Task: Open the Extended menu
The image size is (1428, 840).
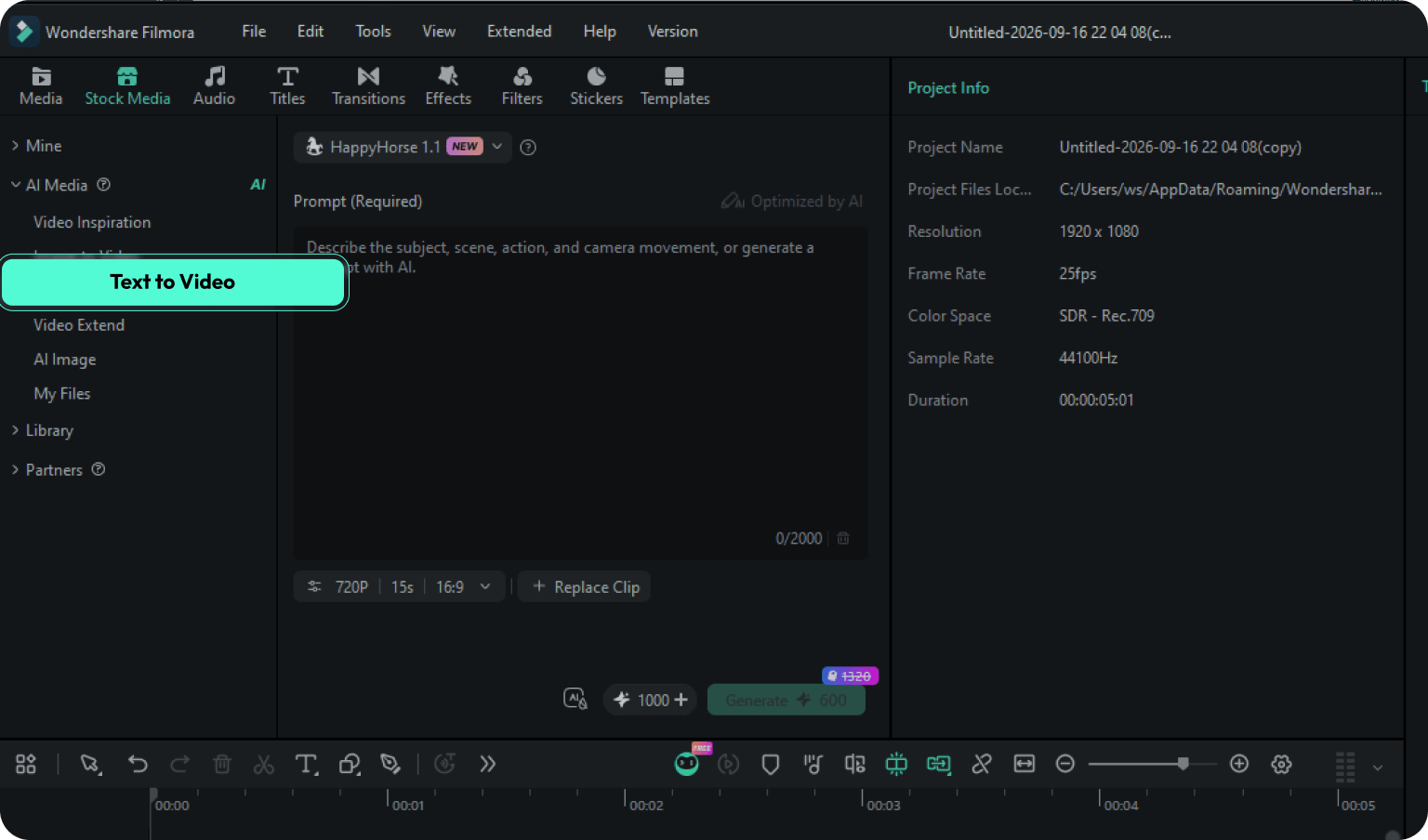Action: click(x=519, y=32)
